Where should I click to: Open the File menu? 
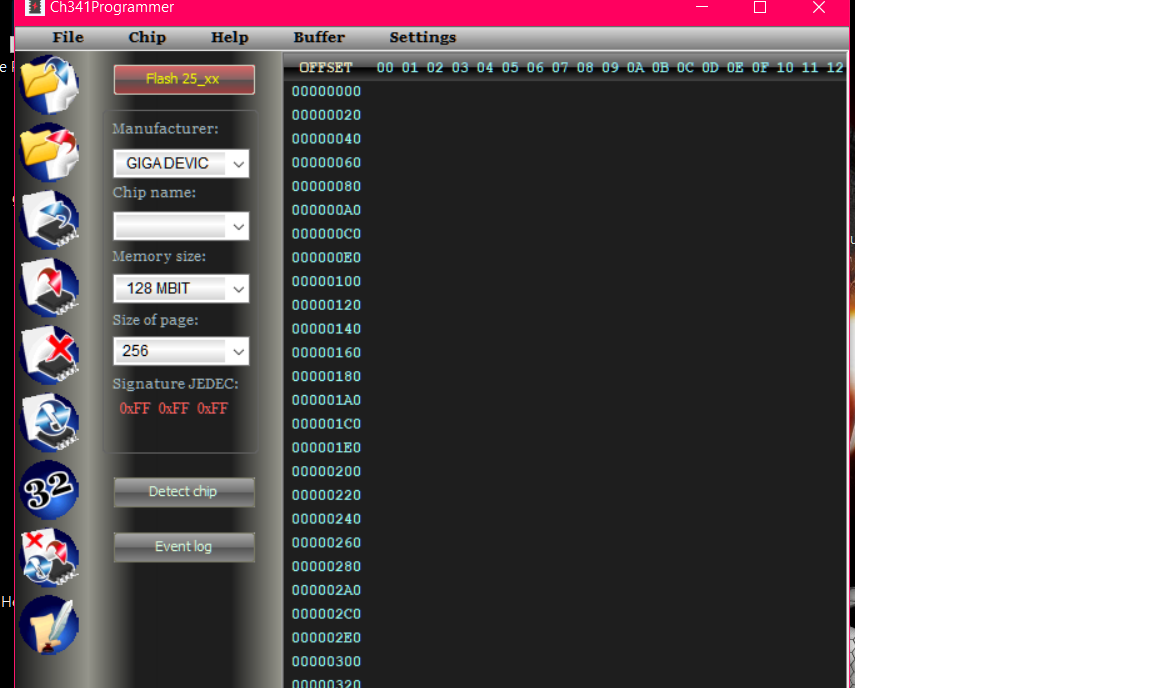tap(68, 37)
